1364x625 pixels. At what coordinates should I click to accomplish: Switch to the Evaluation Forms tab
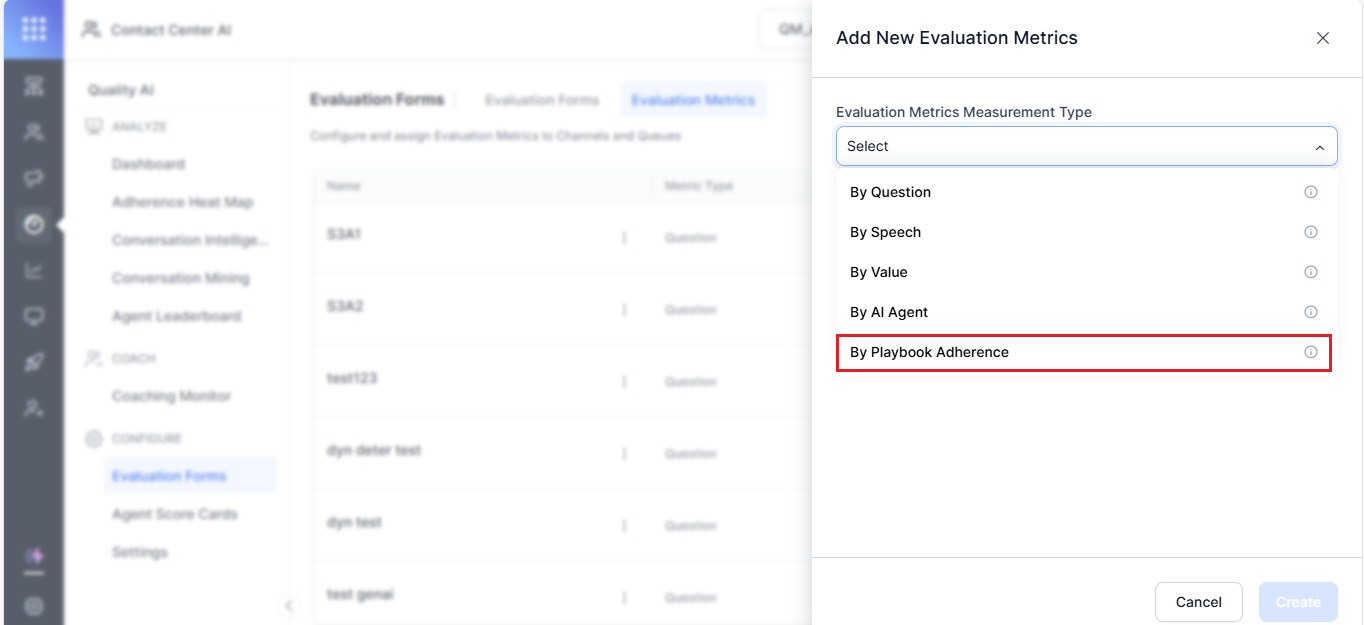tap(542, 100)
